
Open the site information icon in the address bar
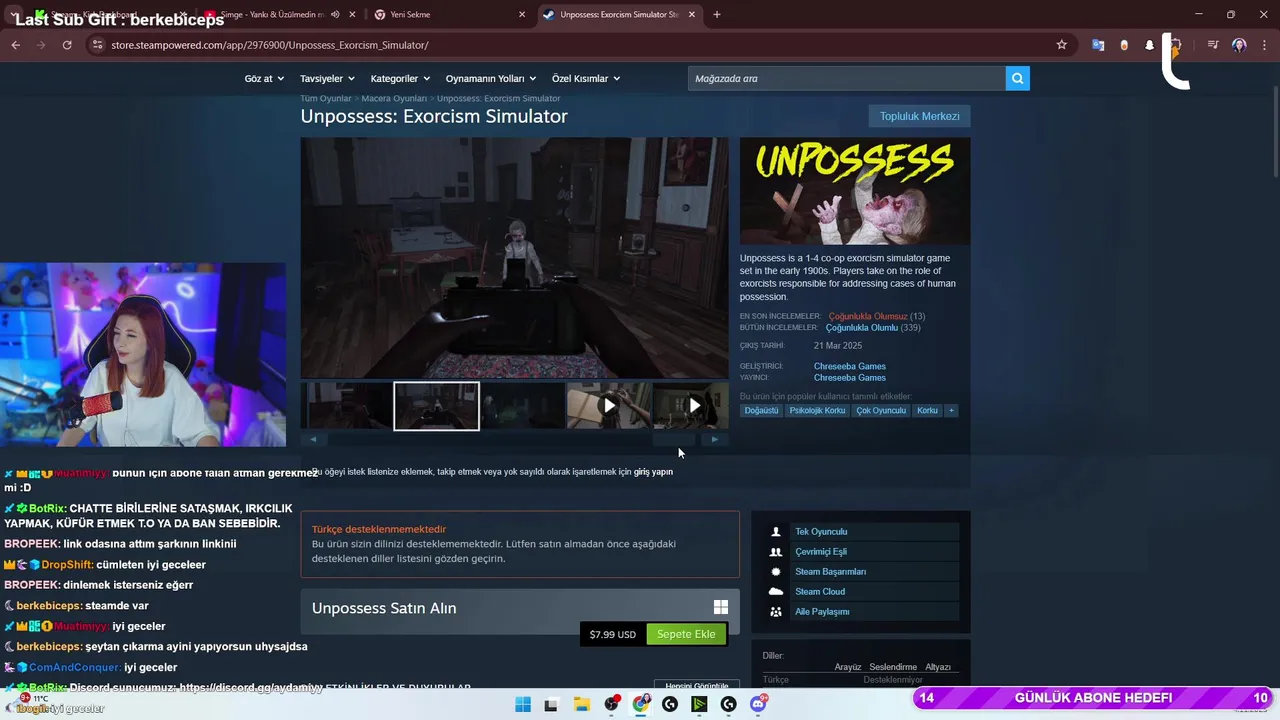[x=97, y=45]
